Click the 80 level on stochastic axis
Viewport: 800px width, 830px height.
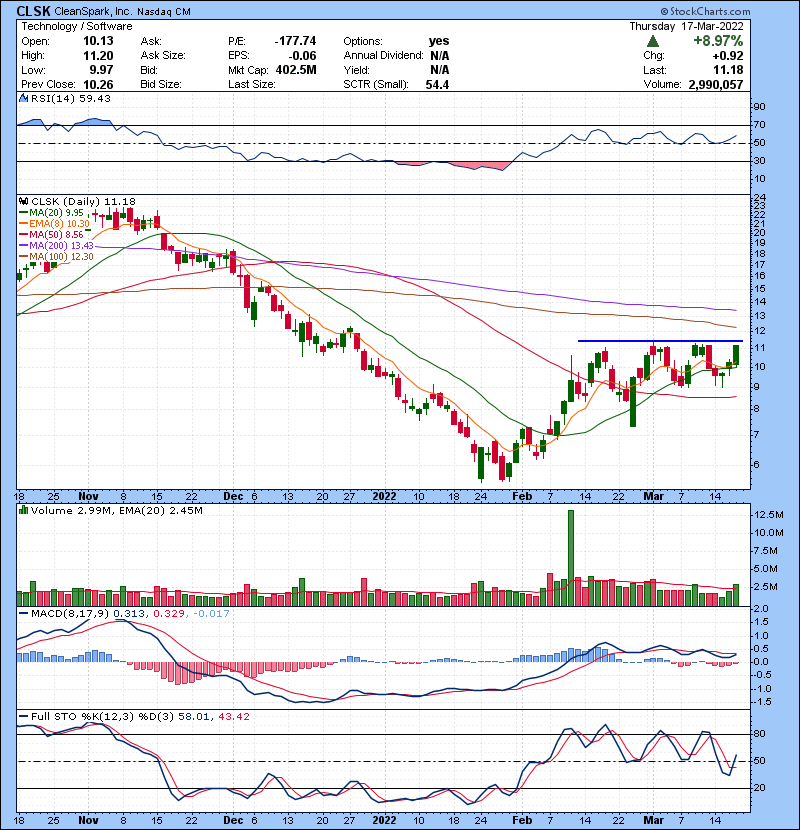pos(760,734)
